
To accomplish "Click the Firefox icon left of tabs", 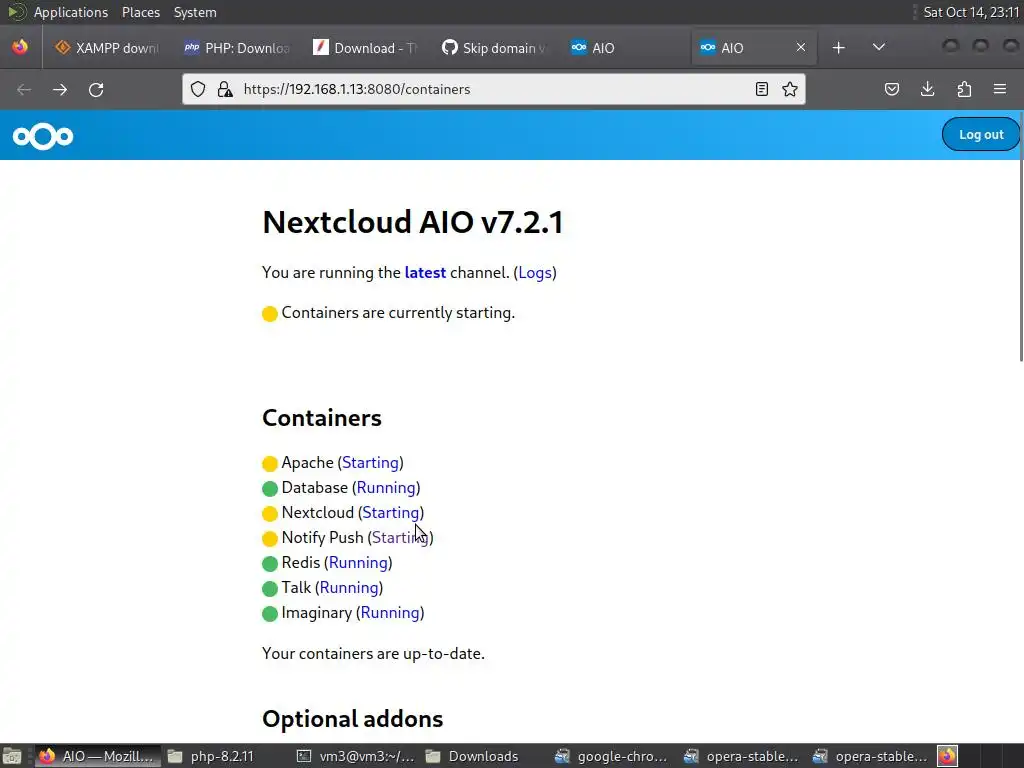I will tap(20, 48).
